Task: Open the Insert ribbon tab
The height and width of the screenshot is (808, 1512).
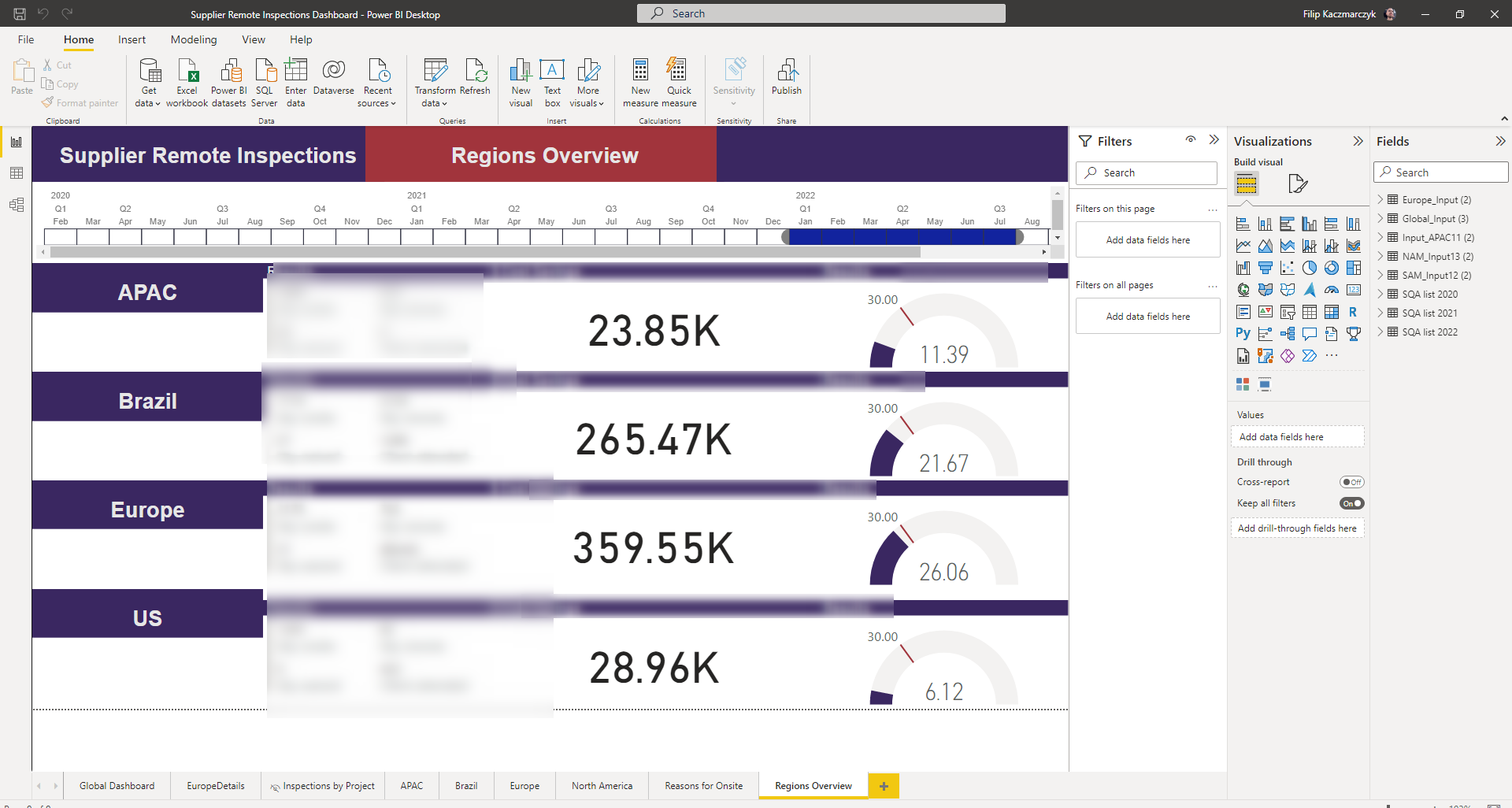Action: pyautogui.click(x=132, y=39)
